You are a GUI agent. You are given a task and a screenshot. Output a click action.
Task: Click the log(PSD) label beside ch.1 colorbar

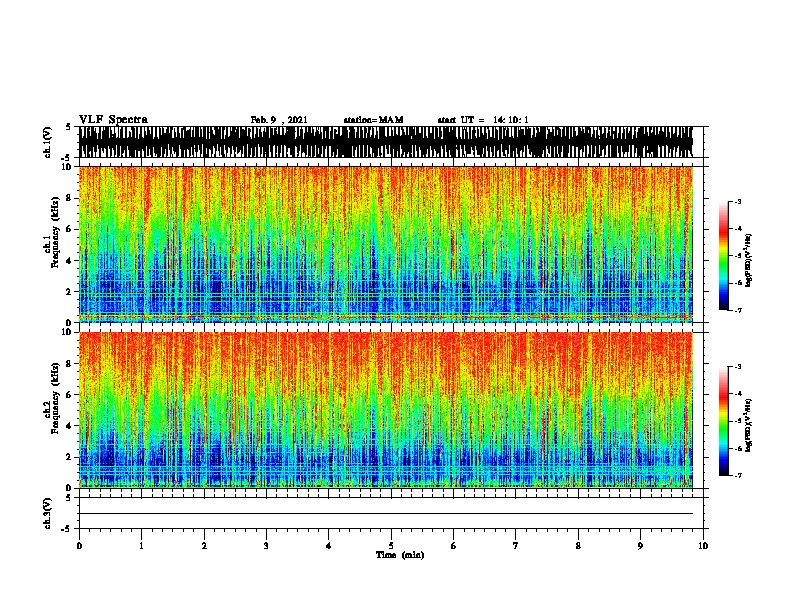(x=748, y=260)
